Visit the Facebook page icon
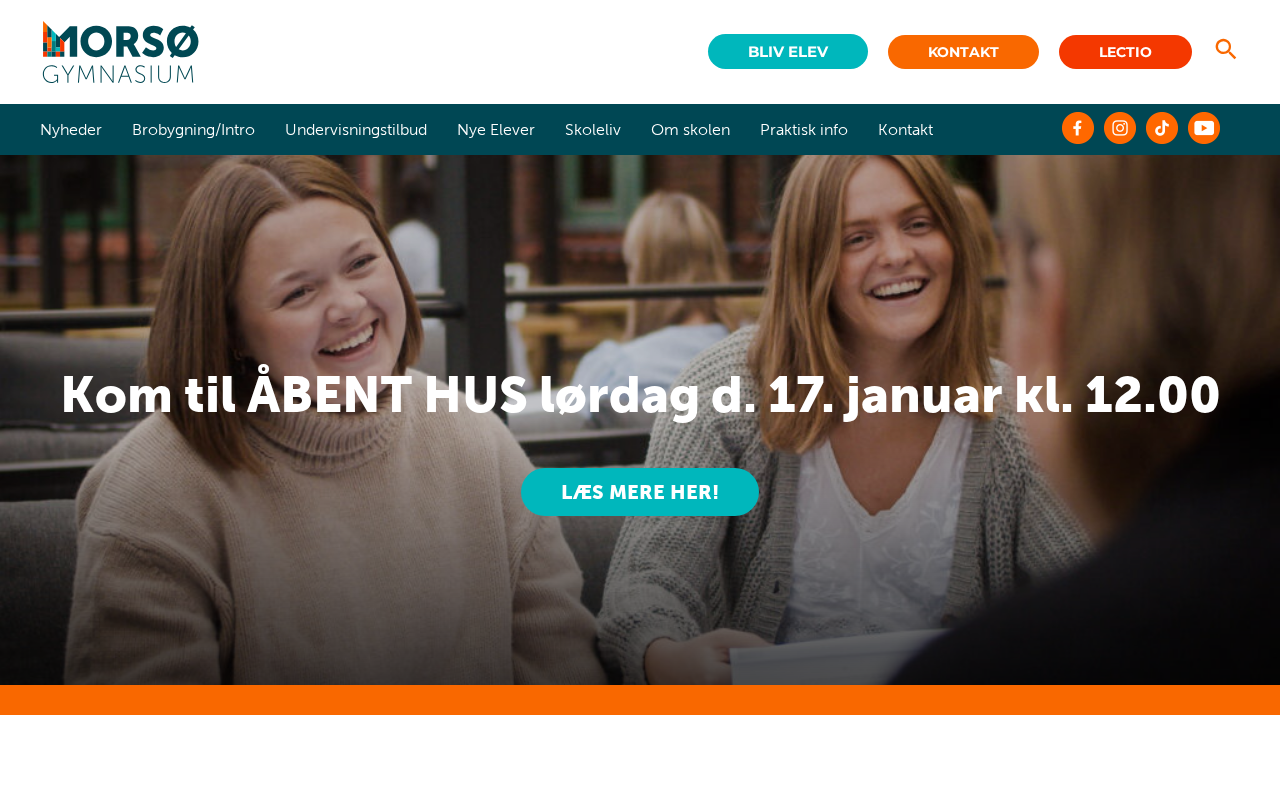Viewport: 1280px width, 800px height. [x=1078, y=128]
